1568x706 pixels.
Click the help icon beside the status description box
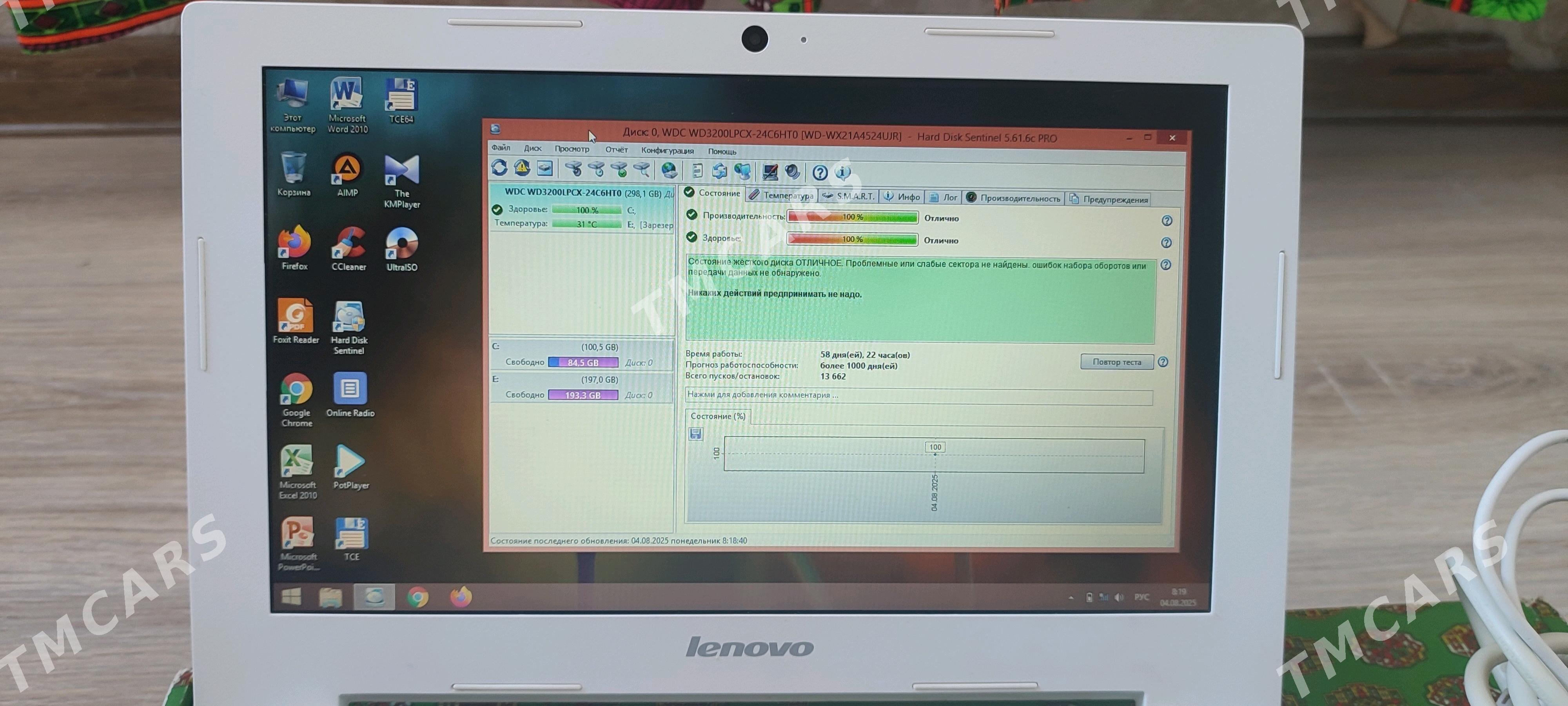(x=1166, y=265)
